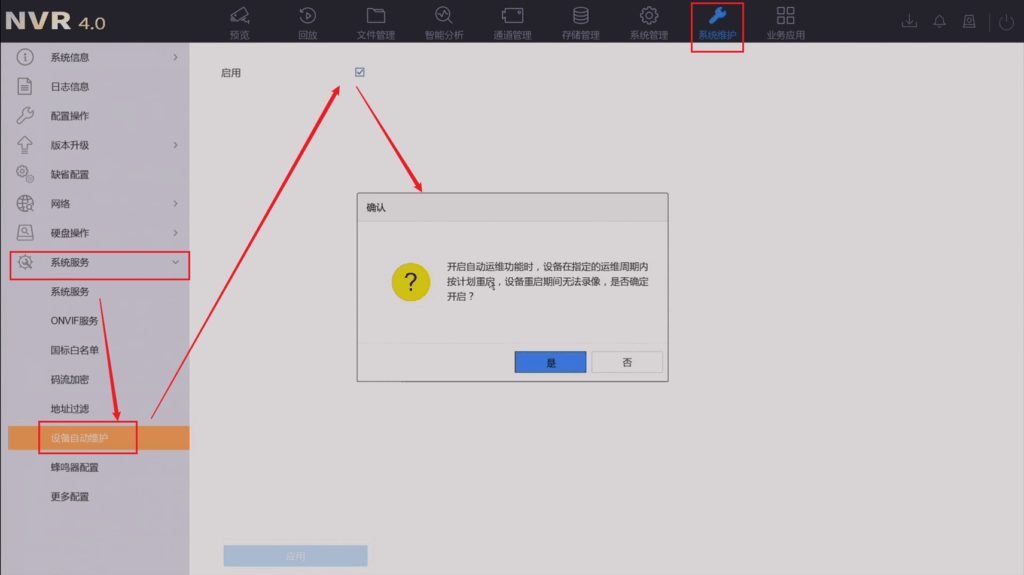The height and width of the screenshot is (575, 1024).
Task: Open the 回放 playback icon
Action: coord(307,16)
